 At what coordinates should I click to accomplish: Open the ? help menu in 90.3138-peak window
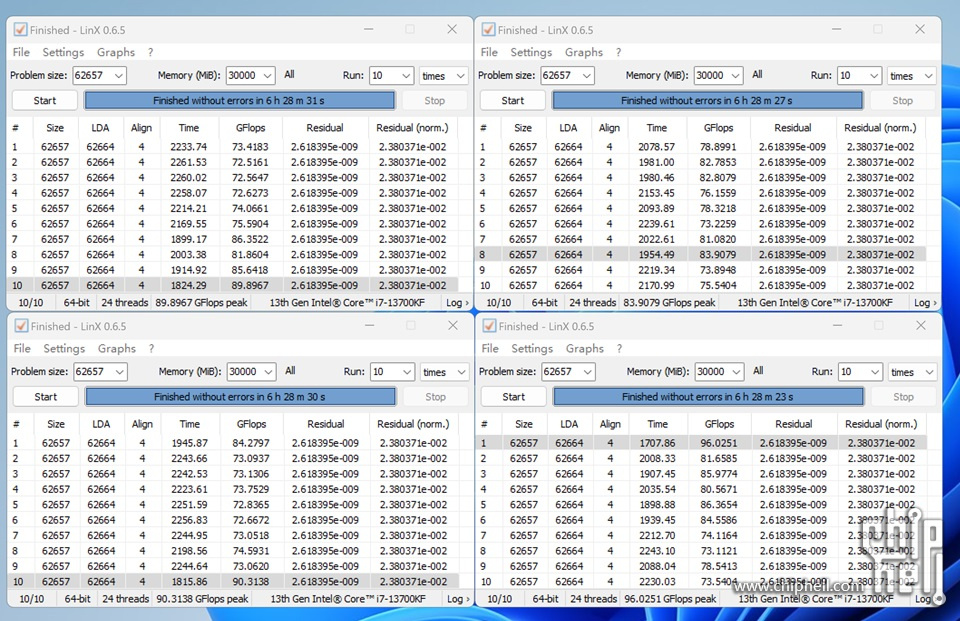151,348
